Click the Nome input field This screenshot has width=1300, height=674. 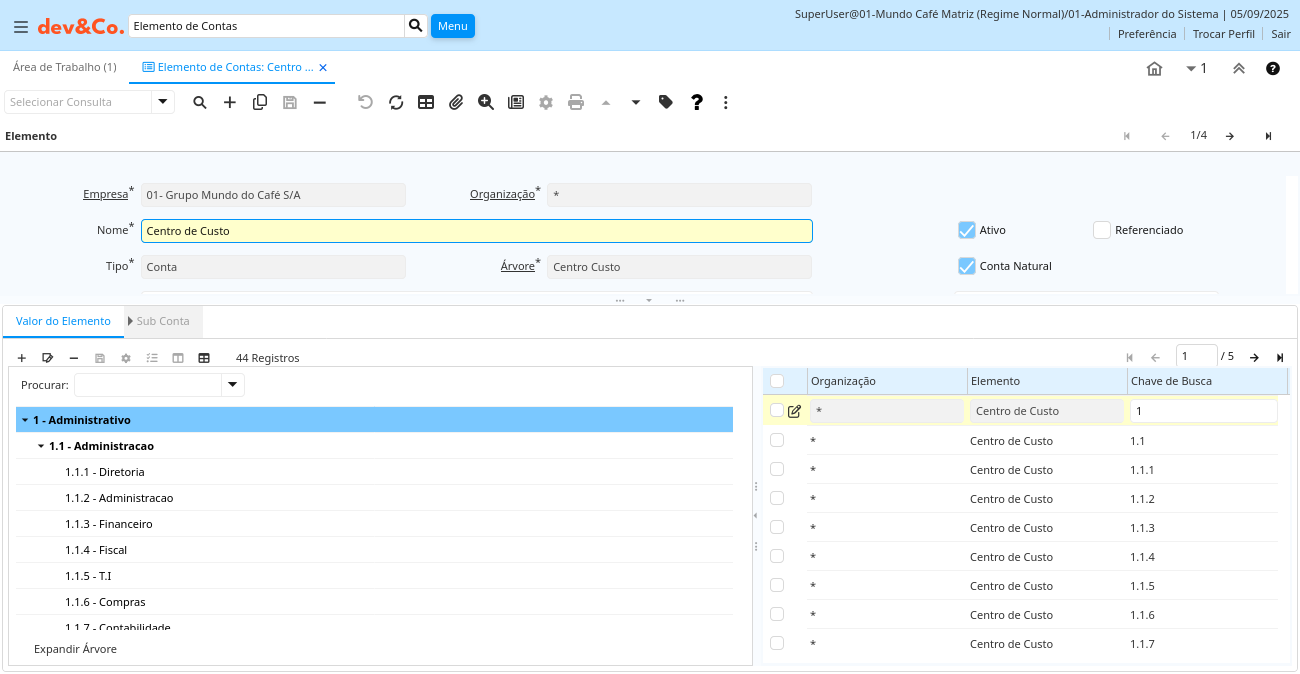click(476, 231)
